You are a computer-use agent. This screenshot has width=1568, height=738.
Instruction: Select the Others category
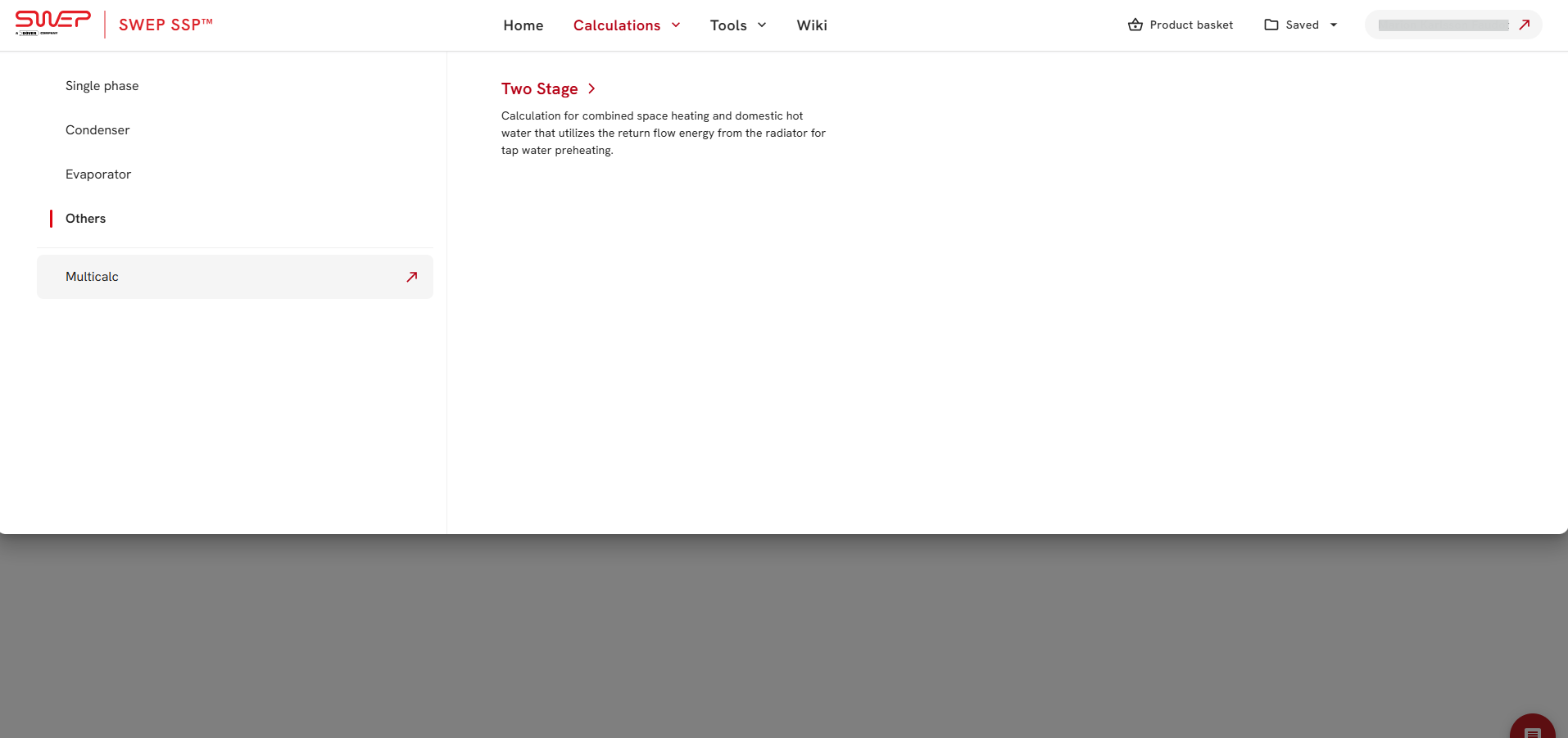(x=85, y=219)
